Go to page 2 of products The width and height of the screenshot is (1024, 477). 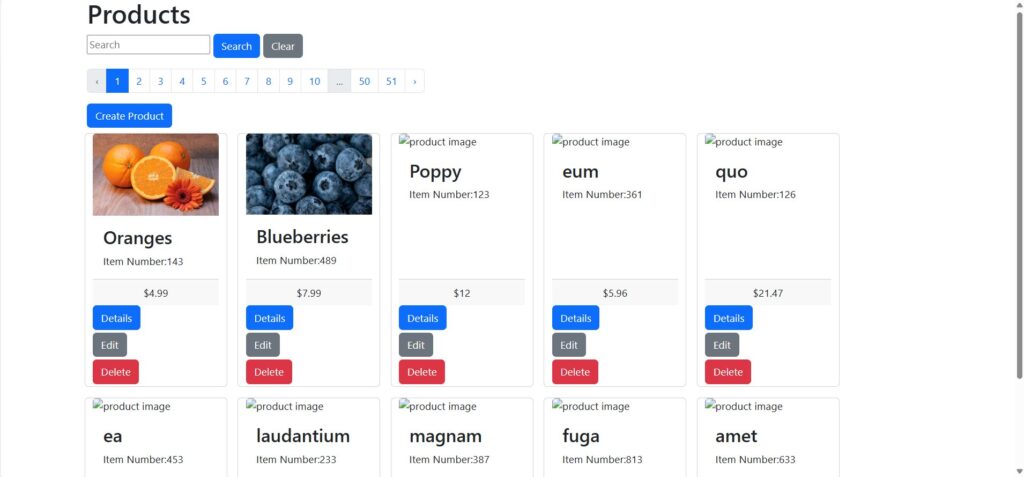(x=139, y=81)
